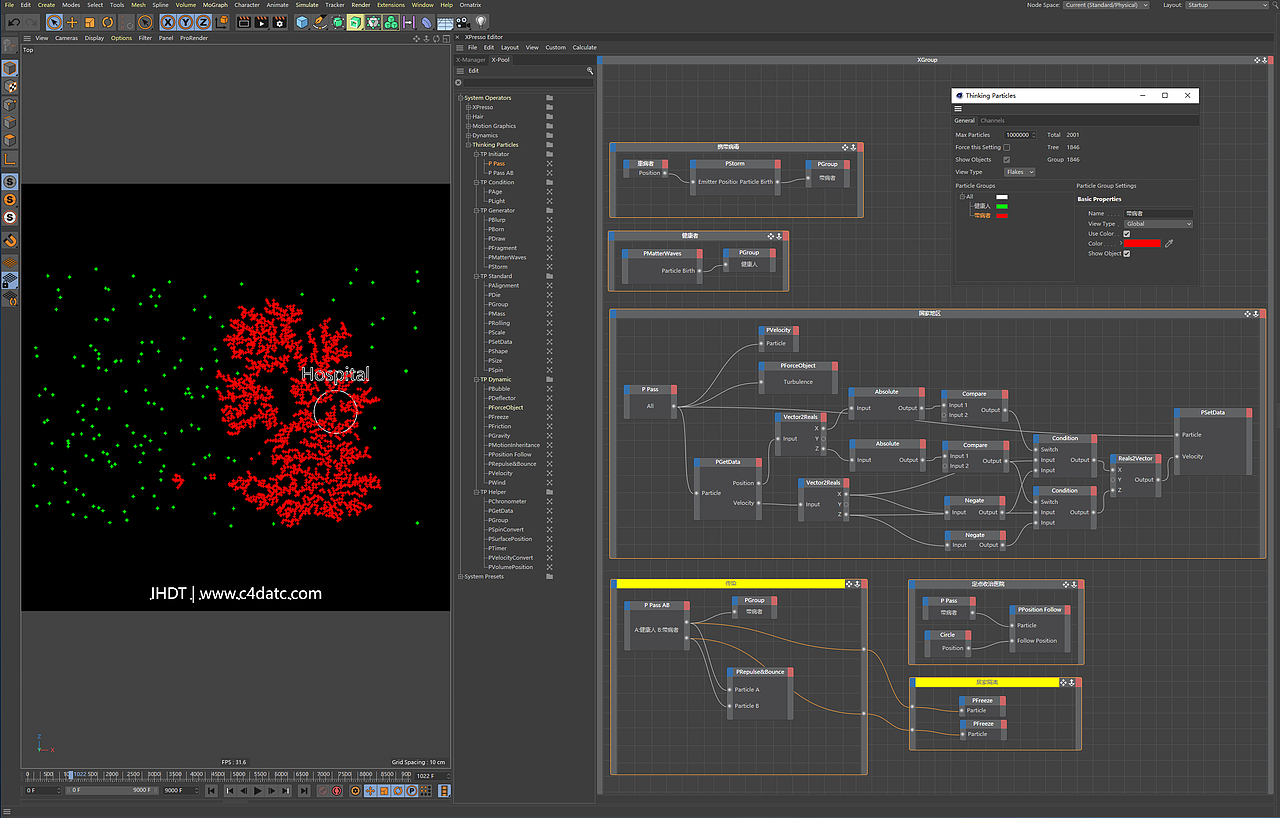The height and width of the screenshot is (818, 1280).
Task: Select the Rotate tool in the toolbar
Action: tap(106, 20)
